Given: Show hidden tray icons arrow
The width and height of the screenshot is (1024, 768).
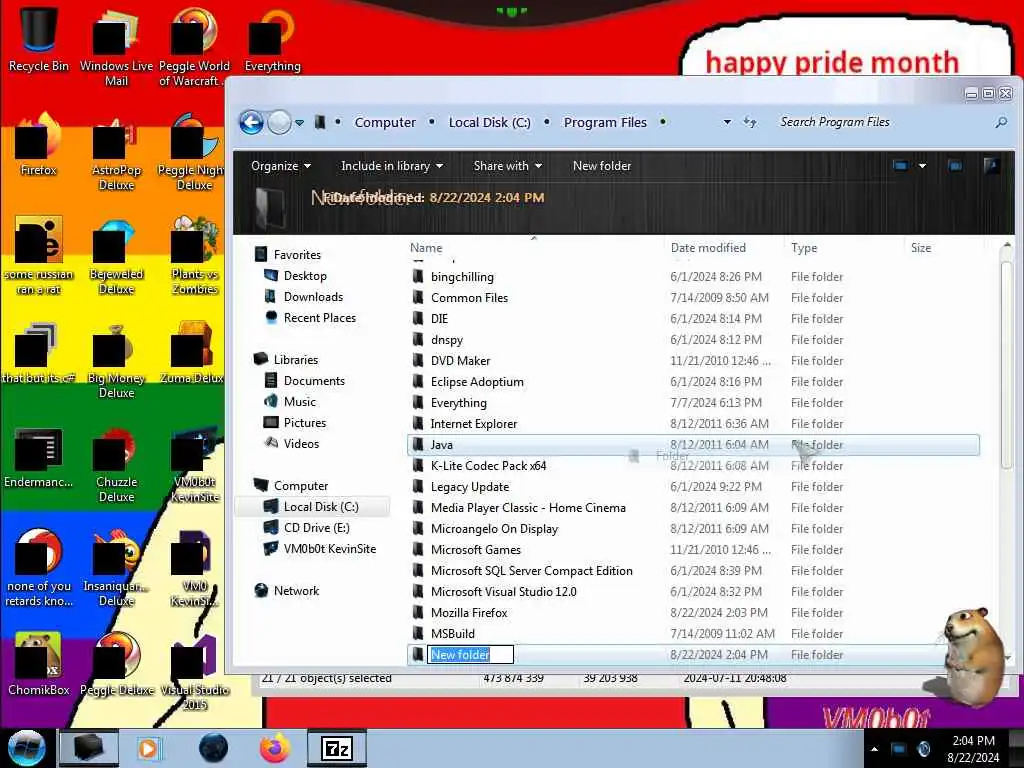Looking at the screenshot, I should coord(874,749).
